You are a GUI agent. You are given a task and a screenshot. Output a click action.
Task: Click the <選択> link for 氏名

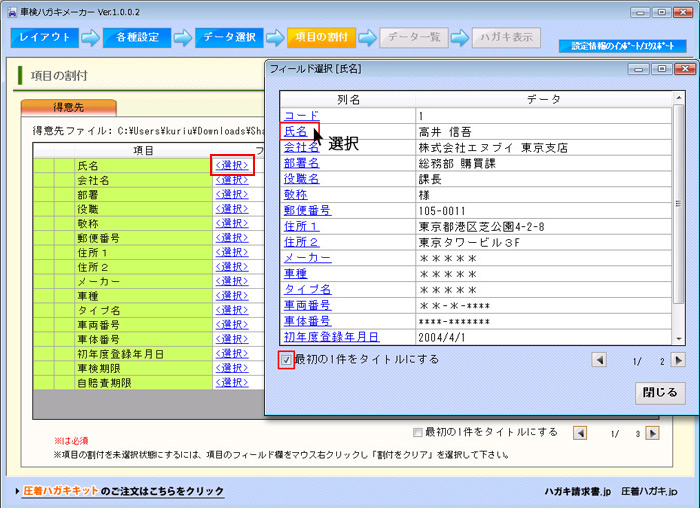[232, 166]
